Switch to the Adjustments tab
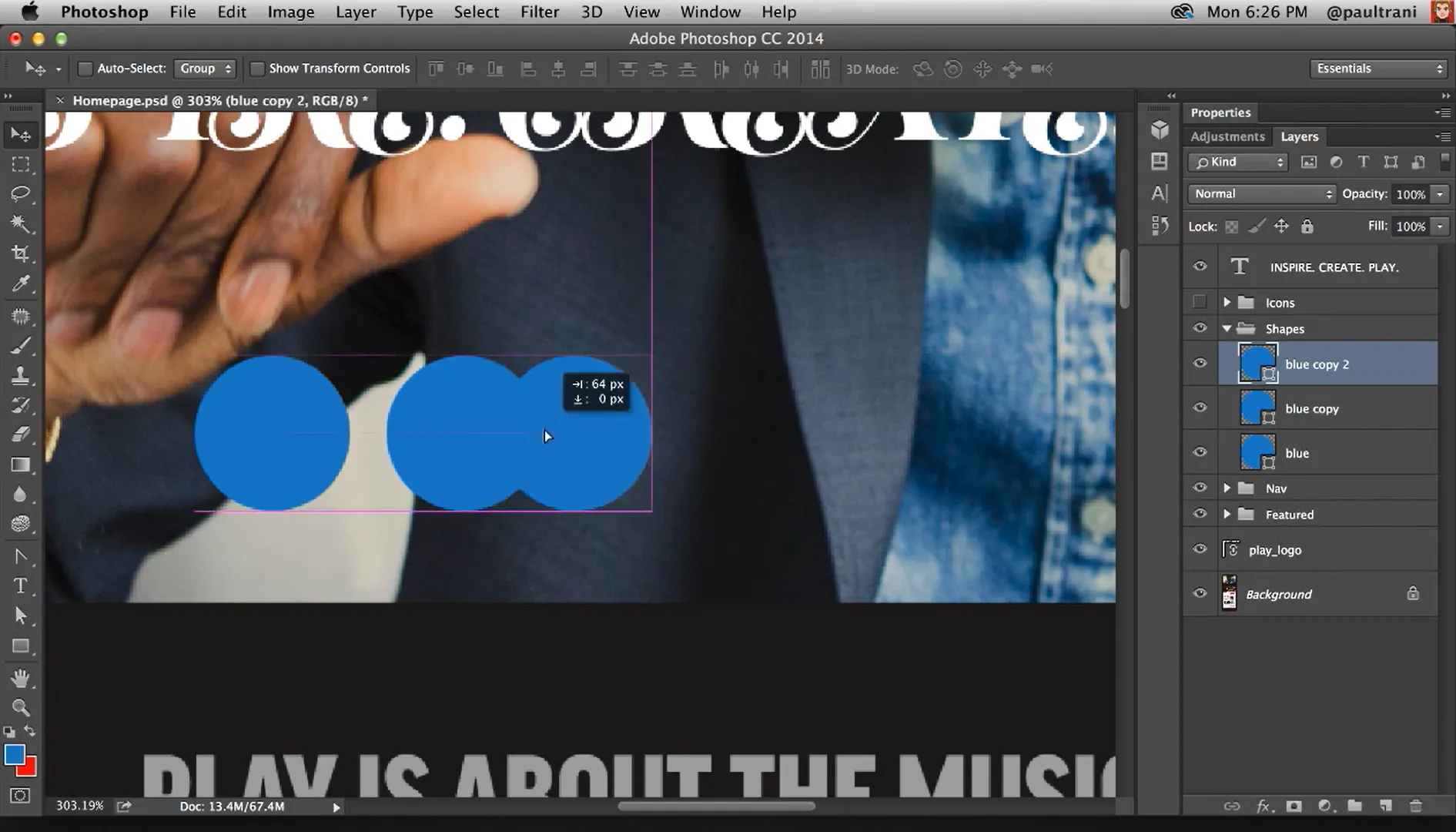The height and width of the screenshot is (832, 1456). click(x=1227, y=136)
